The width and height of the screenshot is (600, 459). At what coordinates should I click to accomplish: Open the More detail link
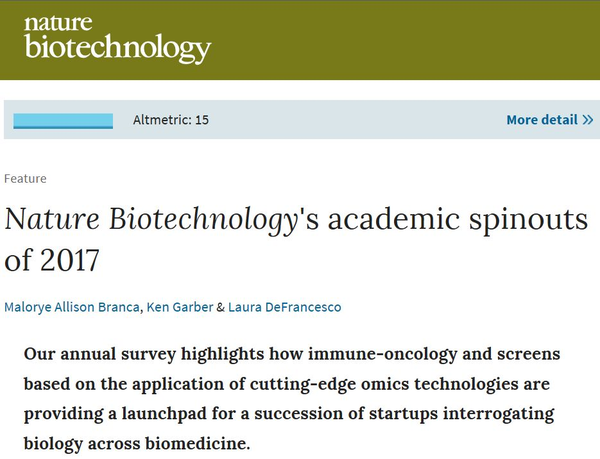[541, 120]
